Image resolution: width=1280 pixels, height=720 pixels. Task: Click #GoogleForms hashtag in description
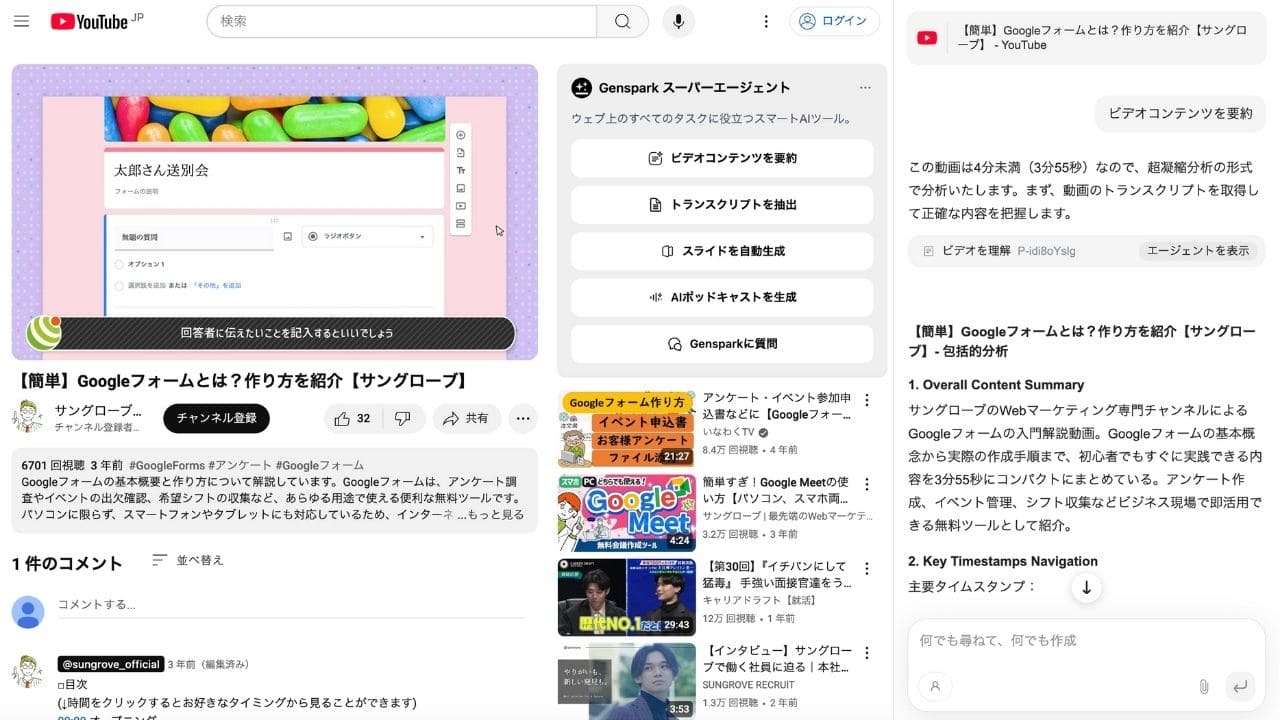pyautogui.click(x=165, y=465)
